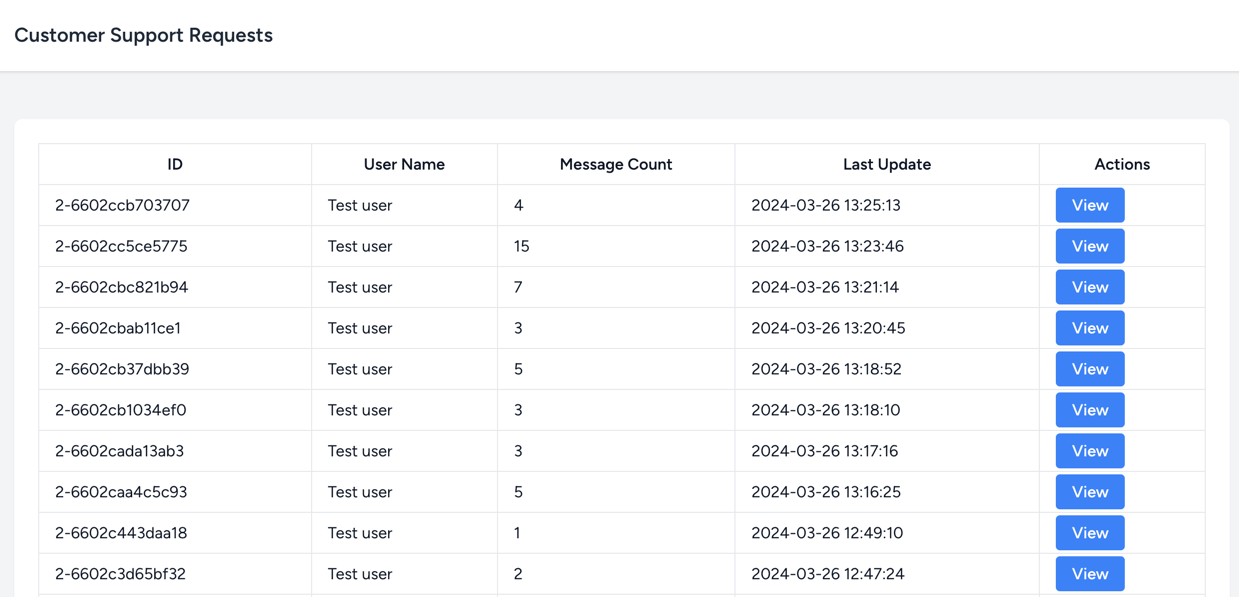Select the Actions column header

coord(1122,164)
